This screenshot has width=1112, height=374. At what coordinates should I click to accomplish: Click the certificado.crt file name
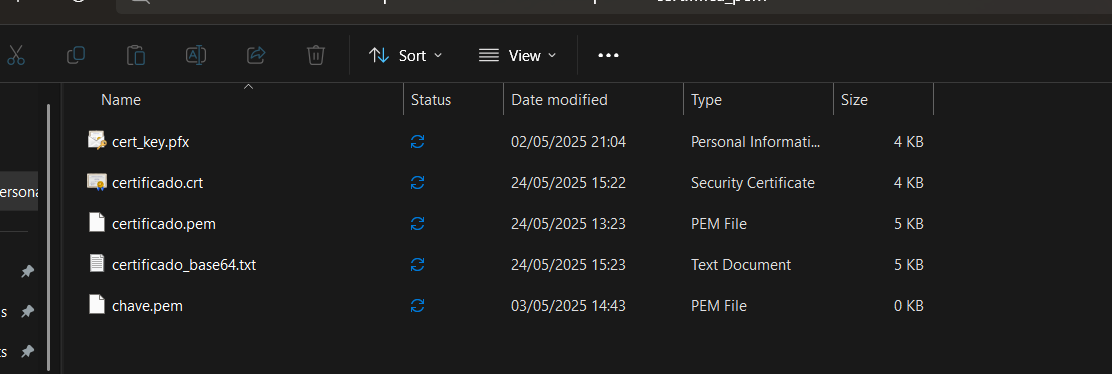coord(157,183)
